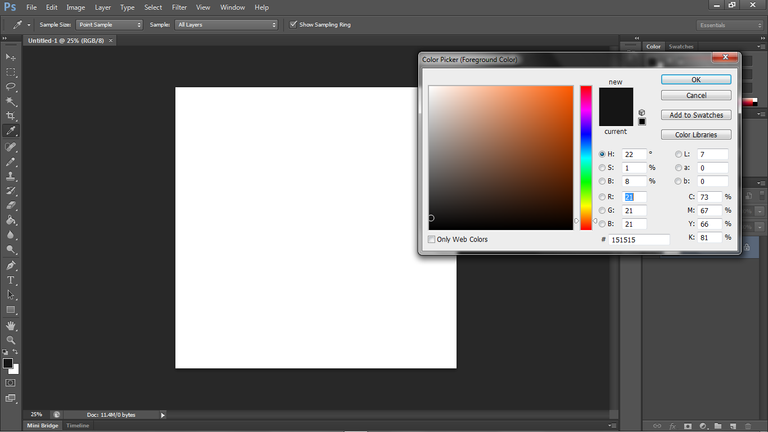Select the Zoom tool
Viewport: 768px width, 432px height.
point(10,340)
